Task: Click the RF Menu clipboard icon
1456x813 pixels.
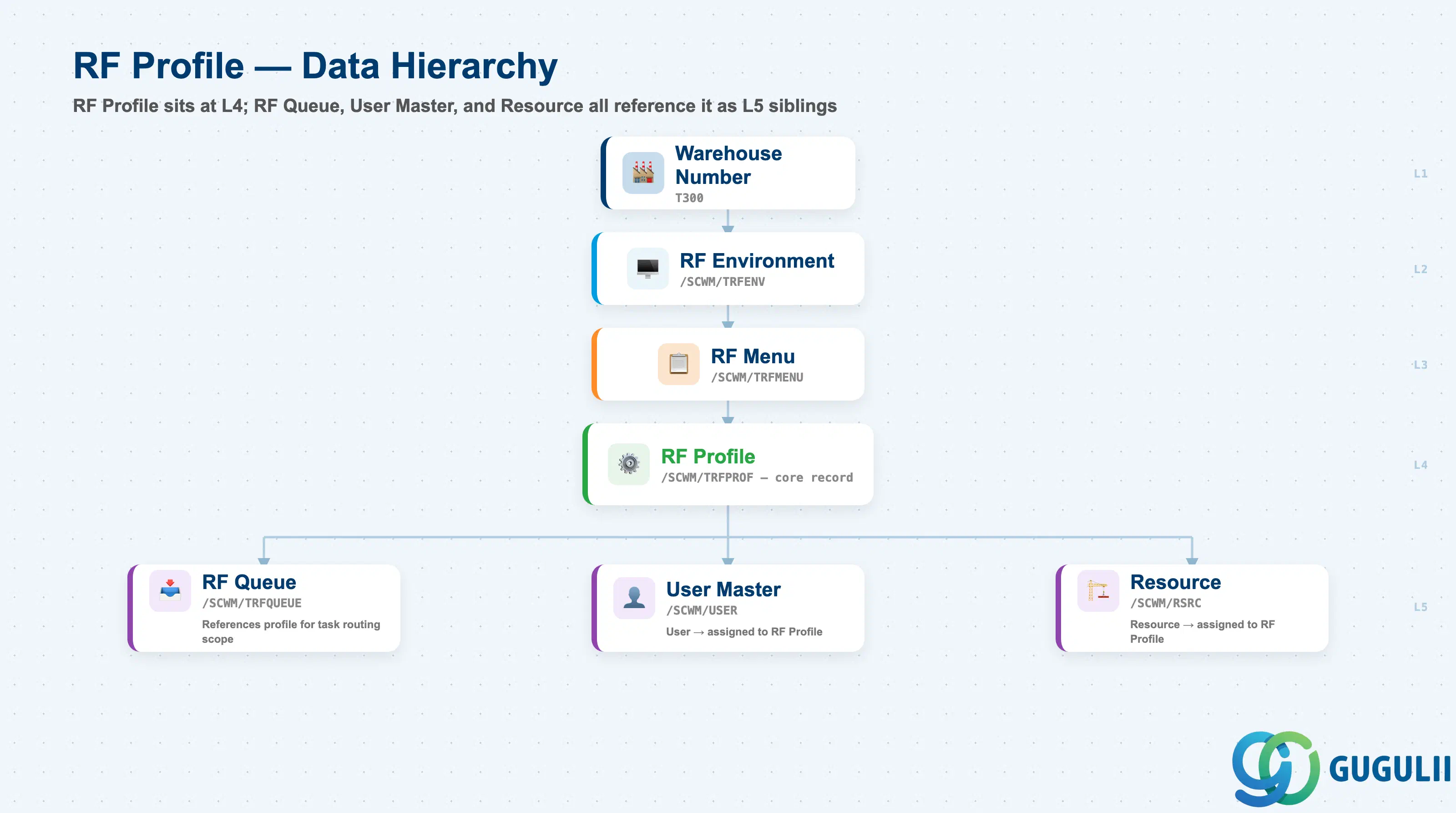Action: tap(679, 364)
